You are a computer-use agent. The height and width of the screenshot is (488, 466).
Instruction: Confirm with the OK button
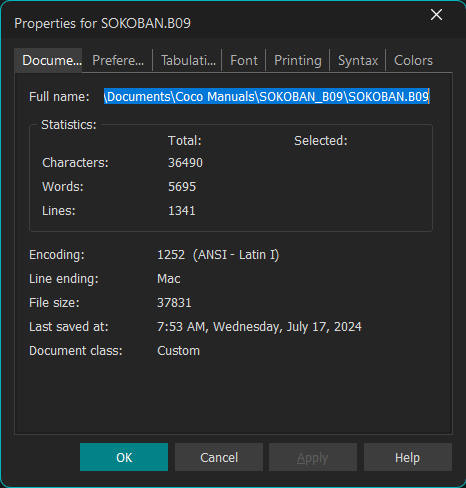124,457
